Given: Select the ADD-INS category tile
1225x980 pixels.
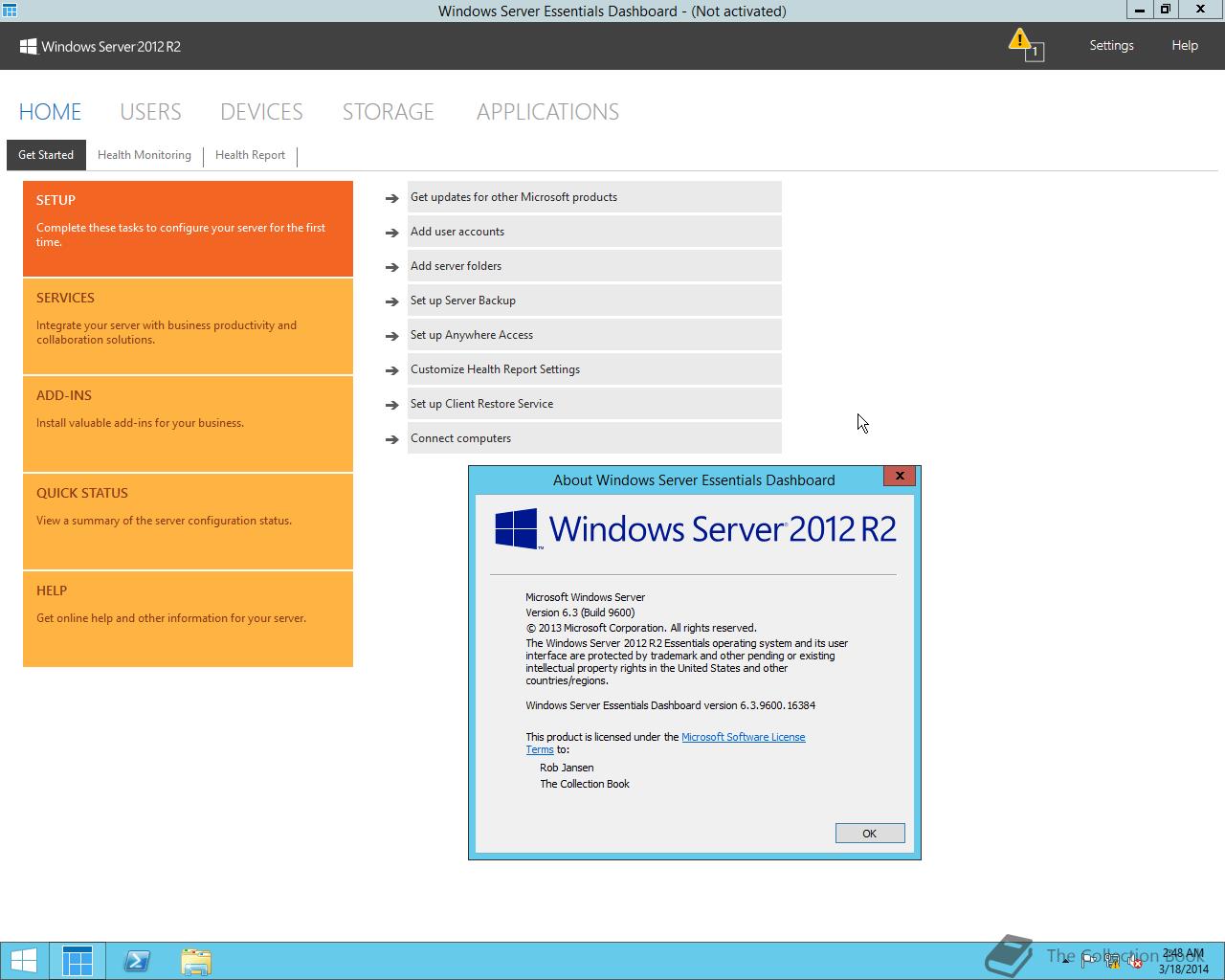Looking at the screenshot, I should (188, 424).
